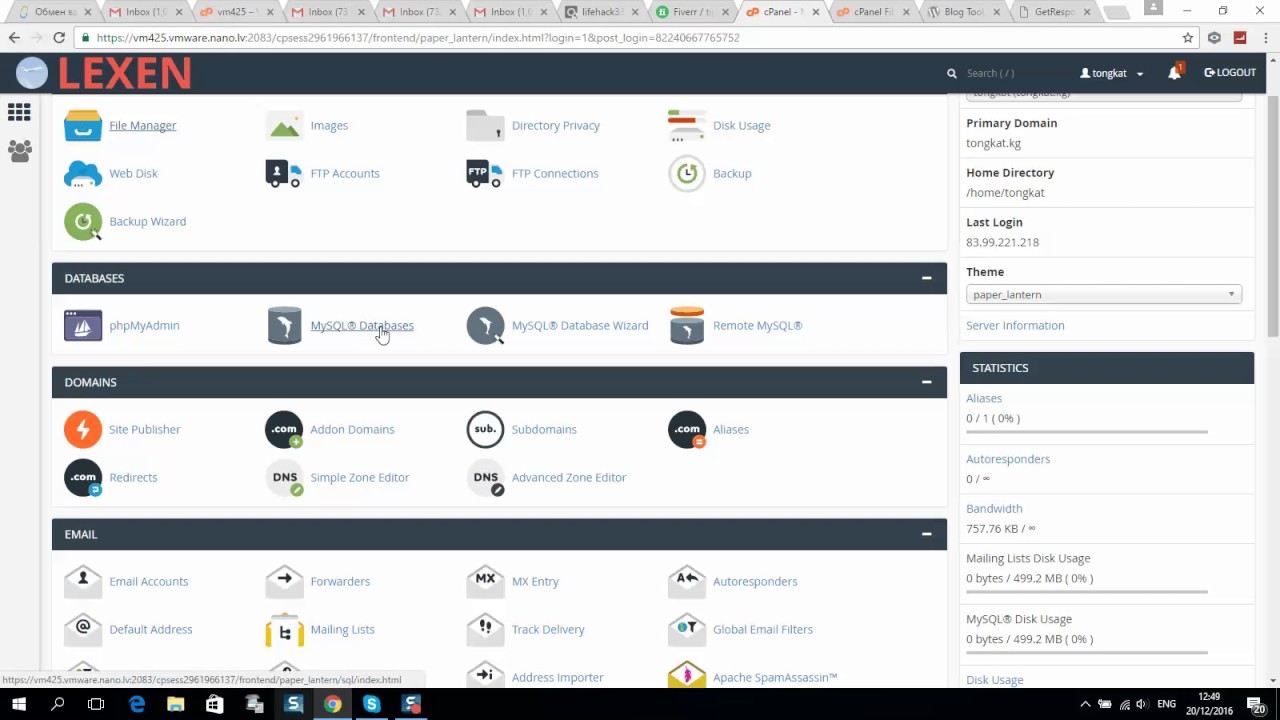Open Microsoft Edge from taskbar
Image resolution: width=1280 pixels, height=720 pixels.
(137, 704)
